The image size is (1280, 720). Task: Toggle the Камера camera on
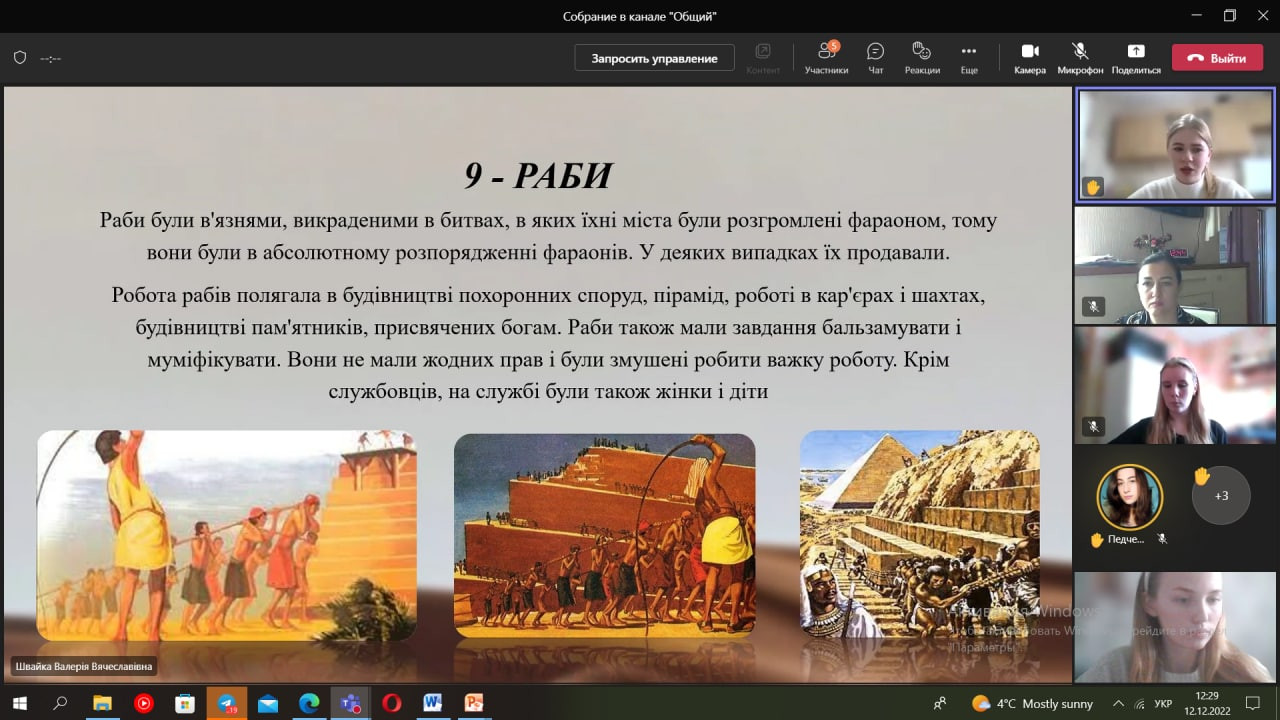pos(1029,57)
